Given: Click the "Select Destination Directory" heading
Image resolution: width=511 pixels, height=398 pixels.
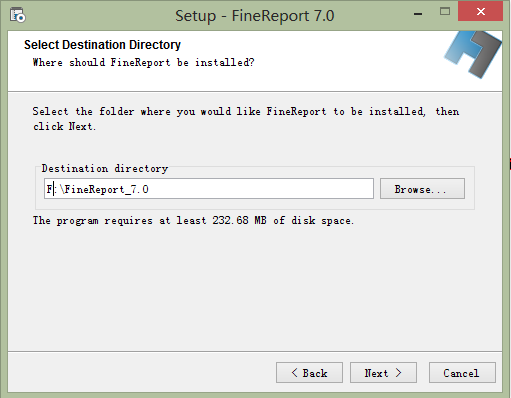Looking at the screenshot, I should [102, 45].
